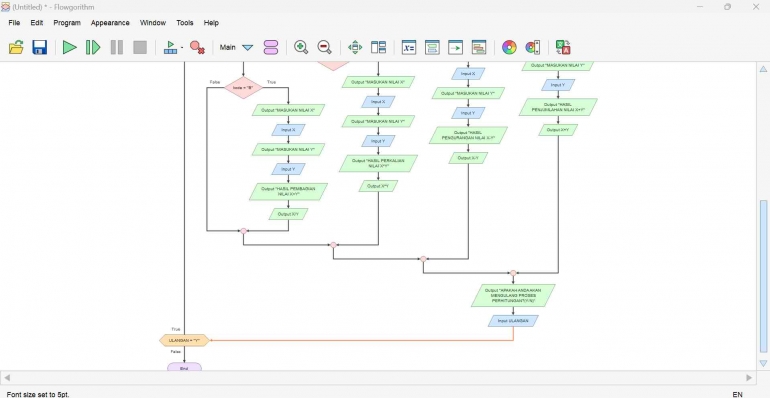This screenshot has width=770, height=398.
Task: Zoom out of the flowchart
Action: click(x=325, y=47)
